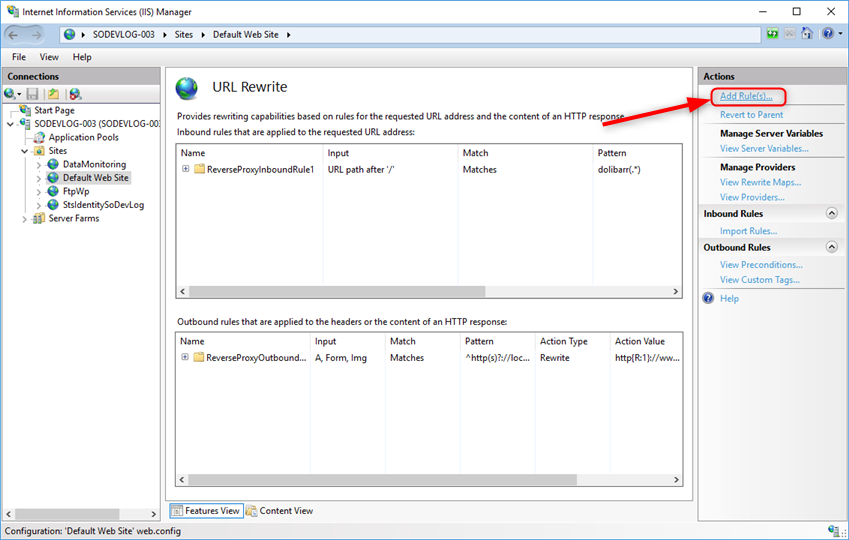This screenshot has width=849, height=540.
Task: Open the help question-mark icon in toolbar
Action: (x=828, y=34)
